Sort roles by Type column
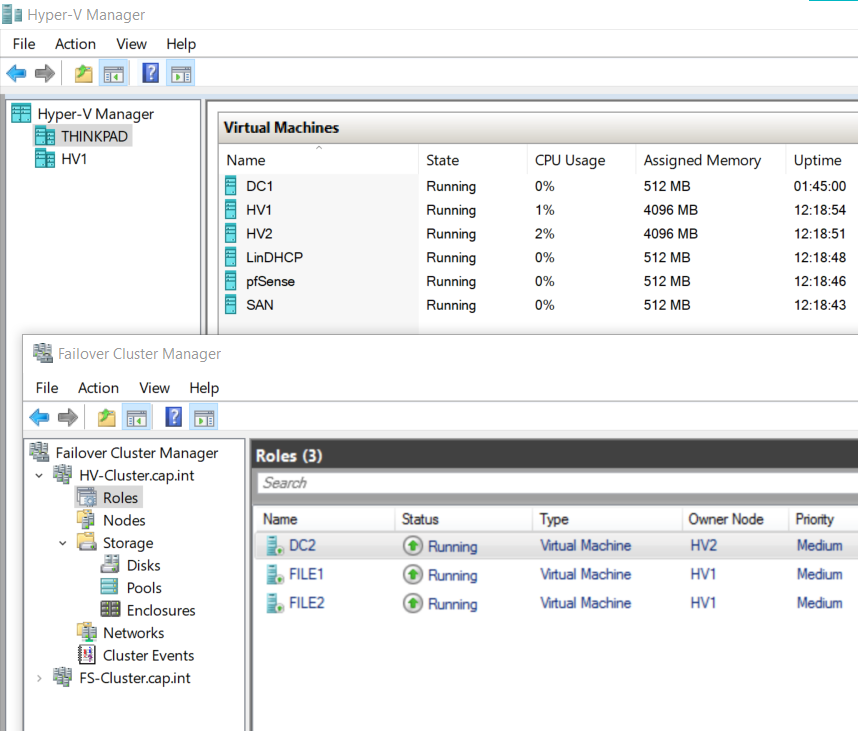This screenshot has width=858, height=731. 607,519
